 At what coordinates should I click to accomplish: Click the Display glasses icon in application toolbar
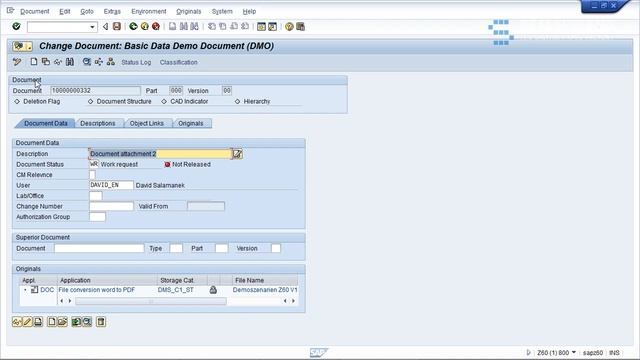click(x=58, y=62)
